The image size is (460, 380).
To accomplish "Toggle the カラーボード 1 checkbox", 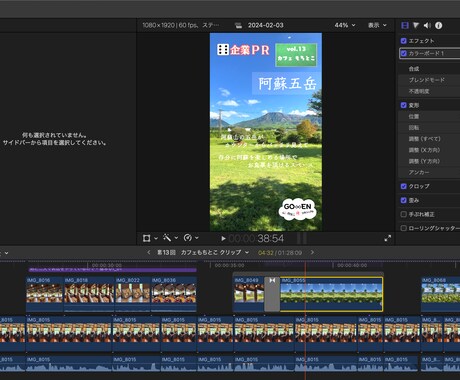I will [x=404, y=53].
